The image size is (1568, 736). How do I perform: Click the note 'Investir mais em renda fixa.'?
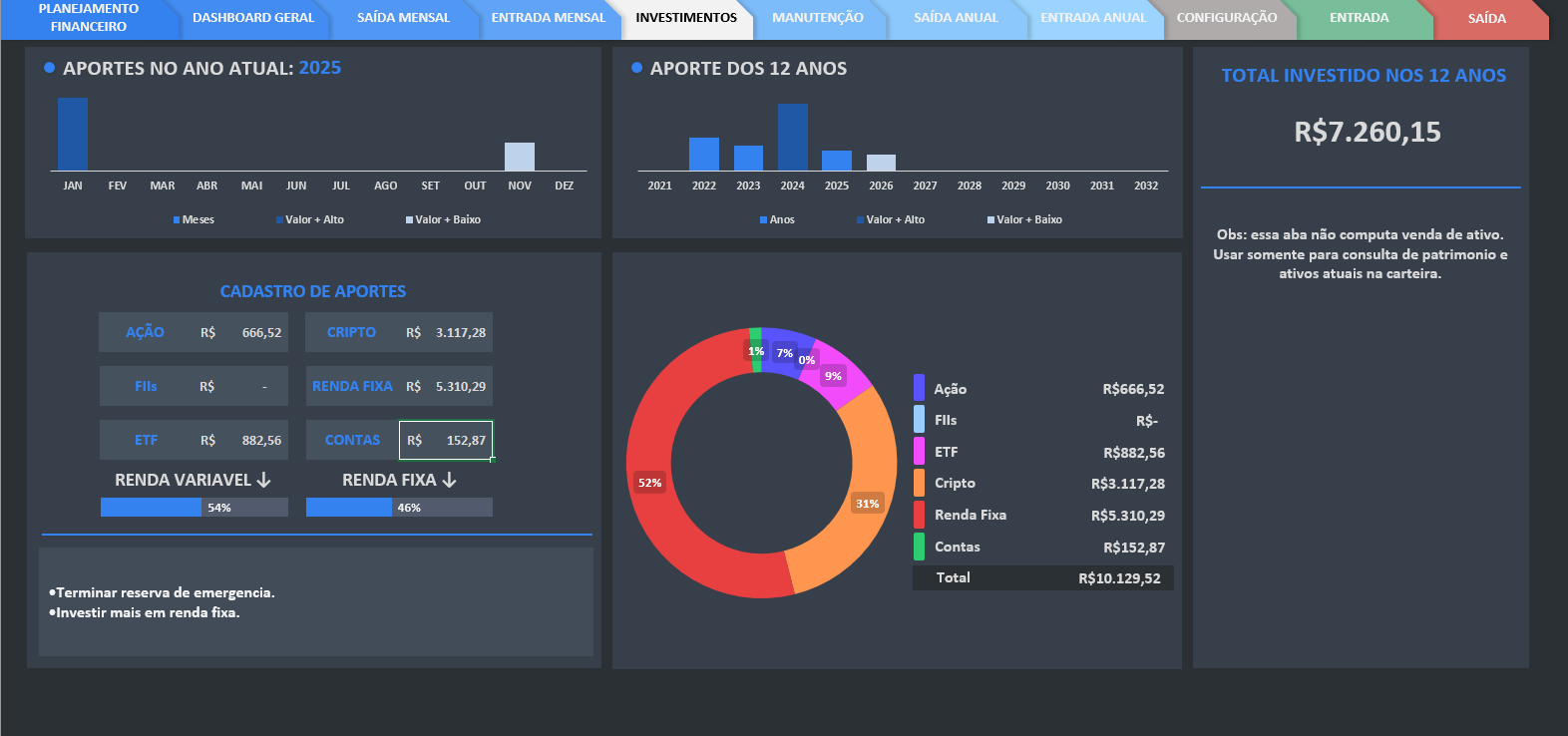(145, 612)
